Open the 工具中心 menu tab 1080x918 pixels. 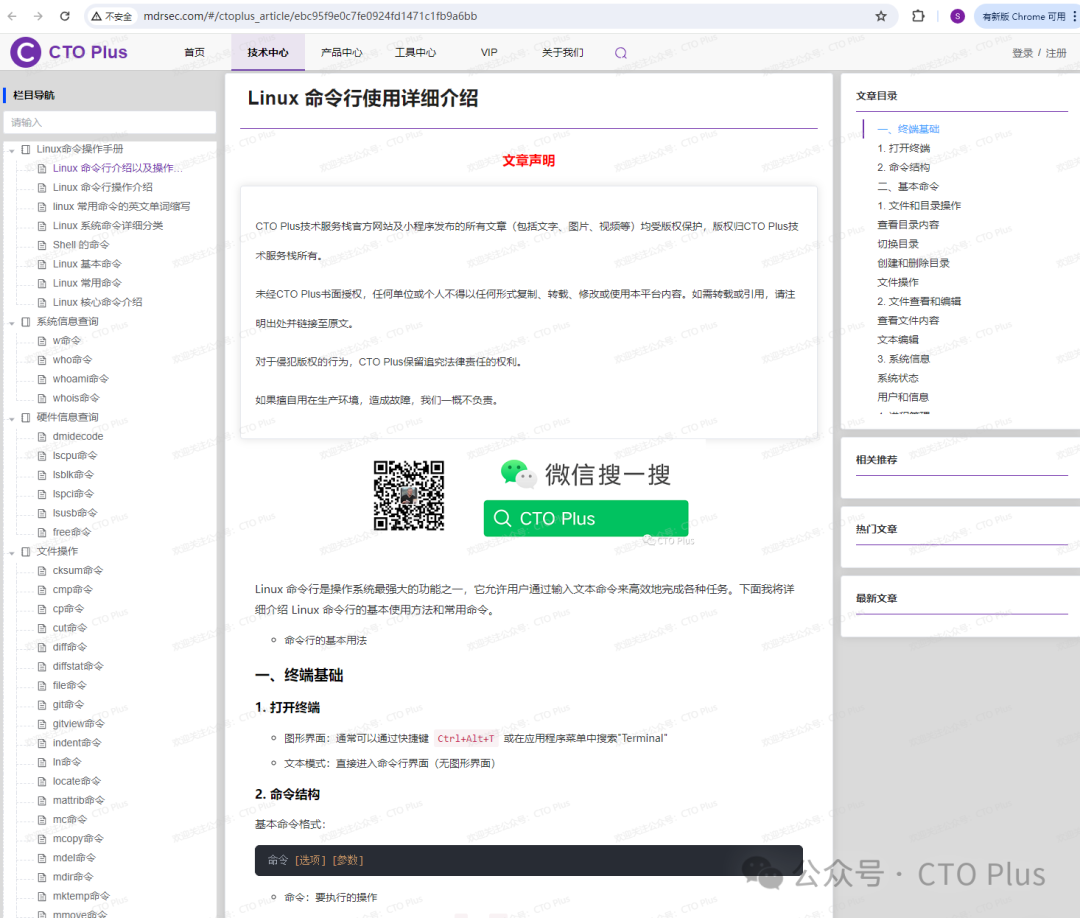pyautogui.click(x=415, y=52)
